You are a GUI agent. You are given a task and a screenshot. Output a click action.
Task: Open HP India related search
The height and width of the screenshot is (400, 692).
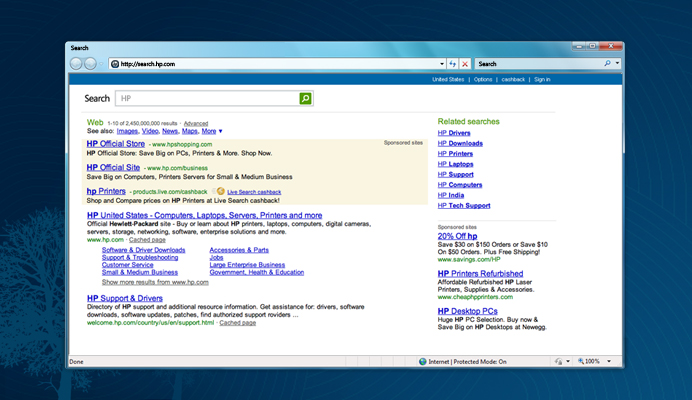[x=451, y=195]
